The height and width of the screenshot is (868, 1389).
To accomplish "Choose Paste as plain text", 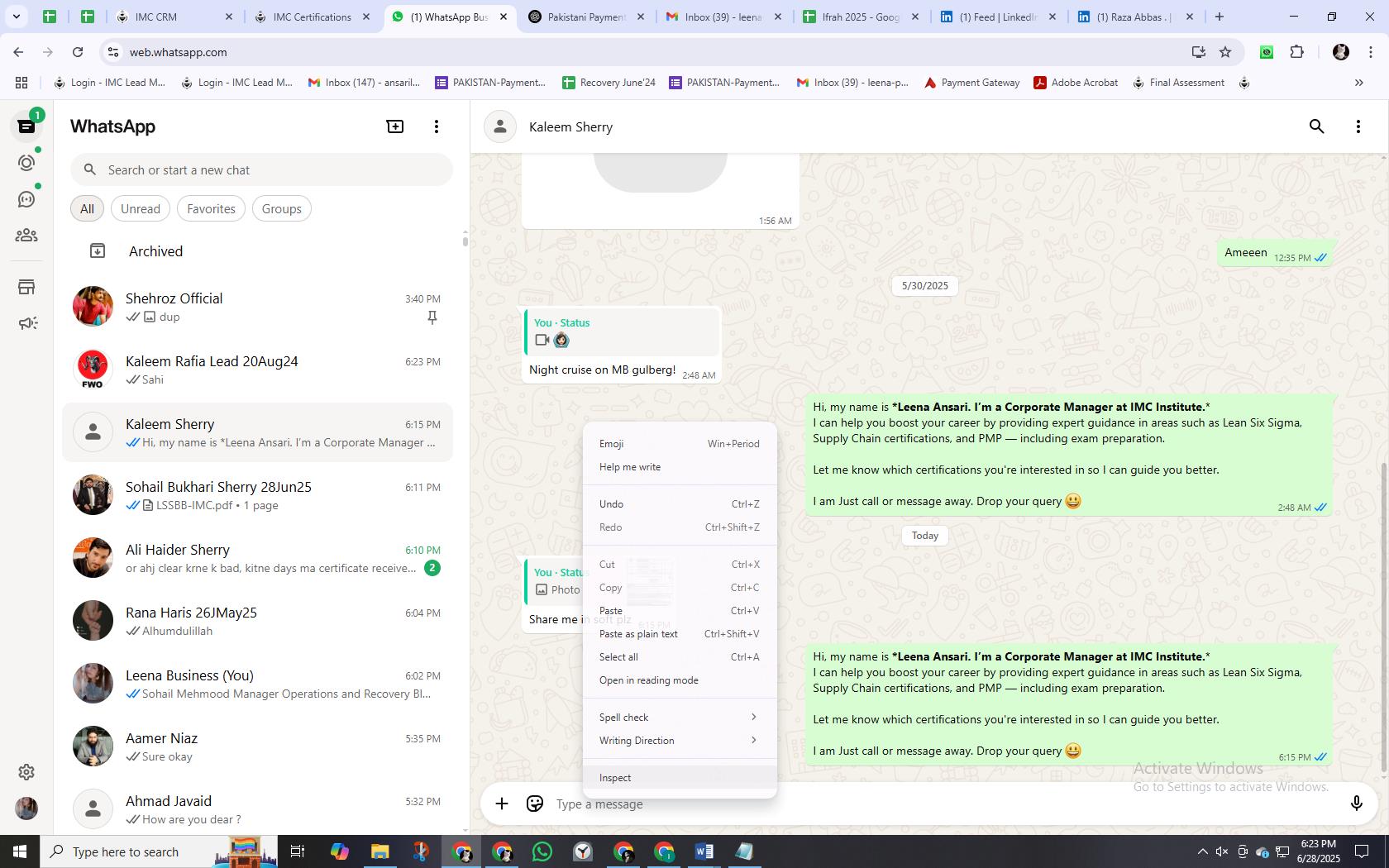I will click(x=680, y=634).
